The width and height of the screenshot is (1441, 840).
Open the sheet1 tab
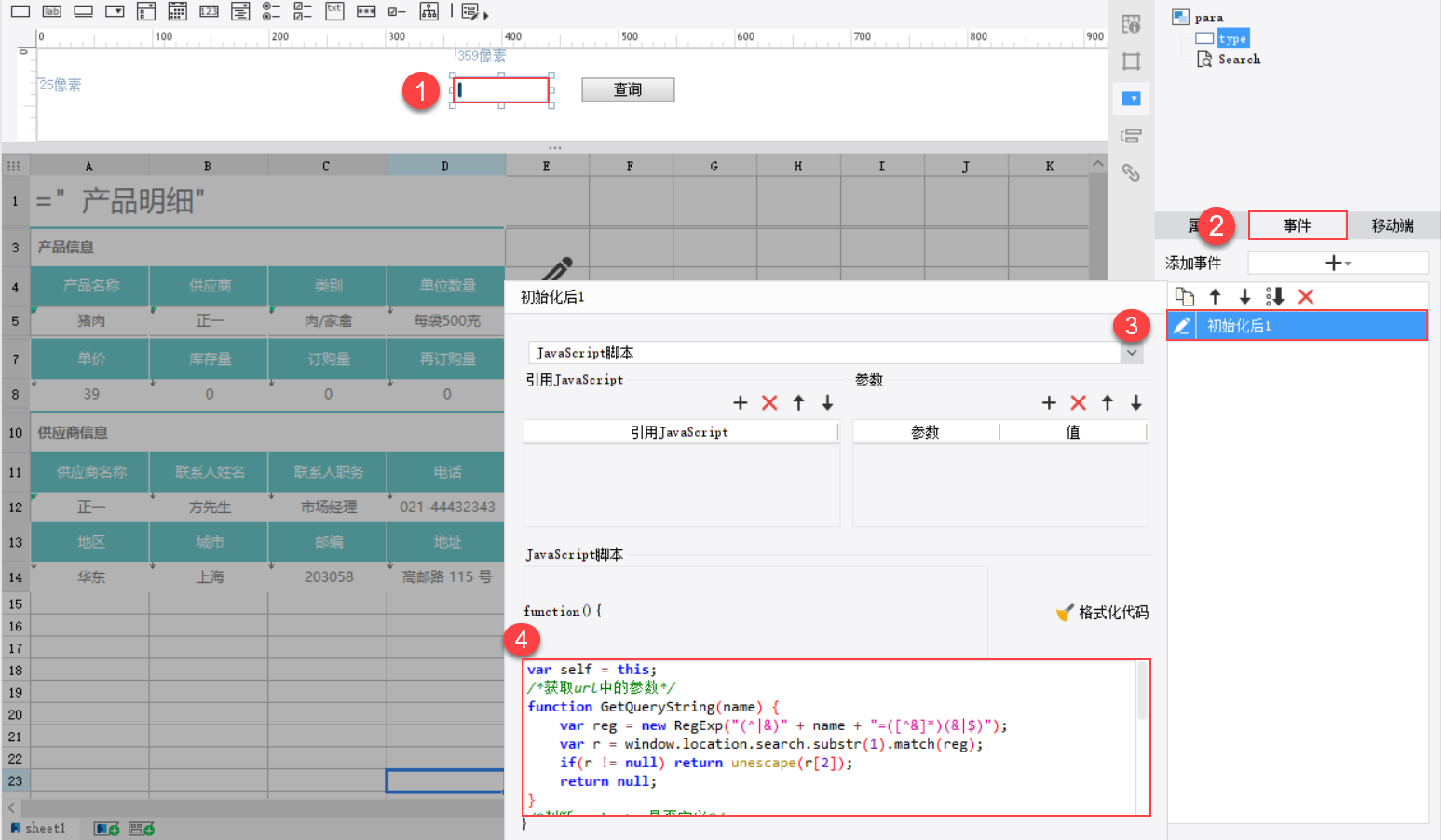click(38, 829)
